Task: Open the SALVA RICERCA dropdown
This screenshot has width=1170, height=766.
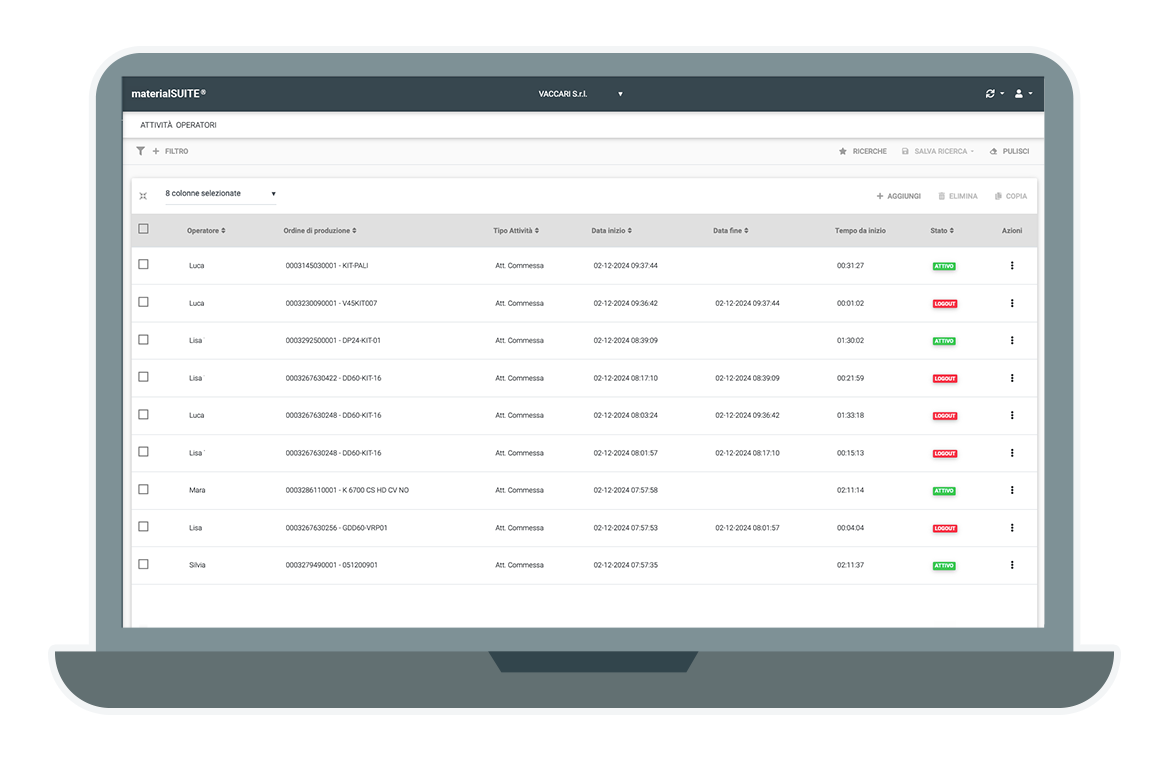Action: [x=938, y=152]
